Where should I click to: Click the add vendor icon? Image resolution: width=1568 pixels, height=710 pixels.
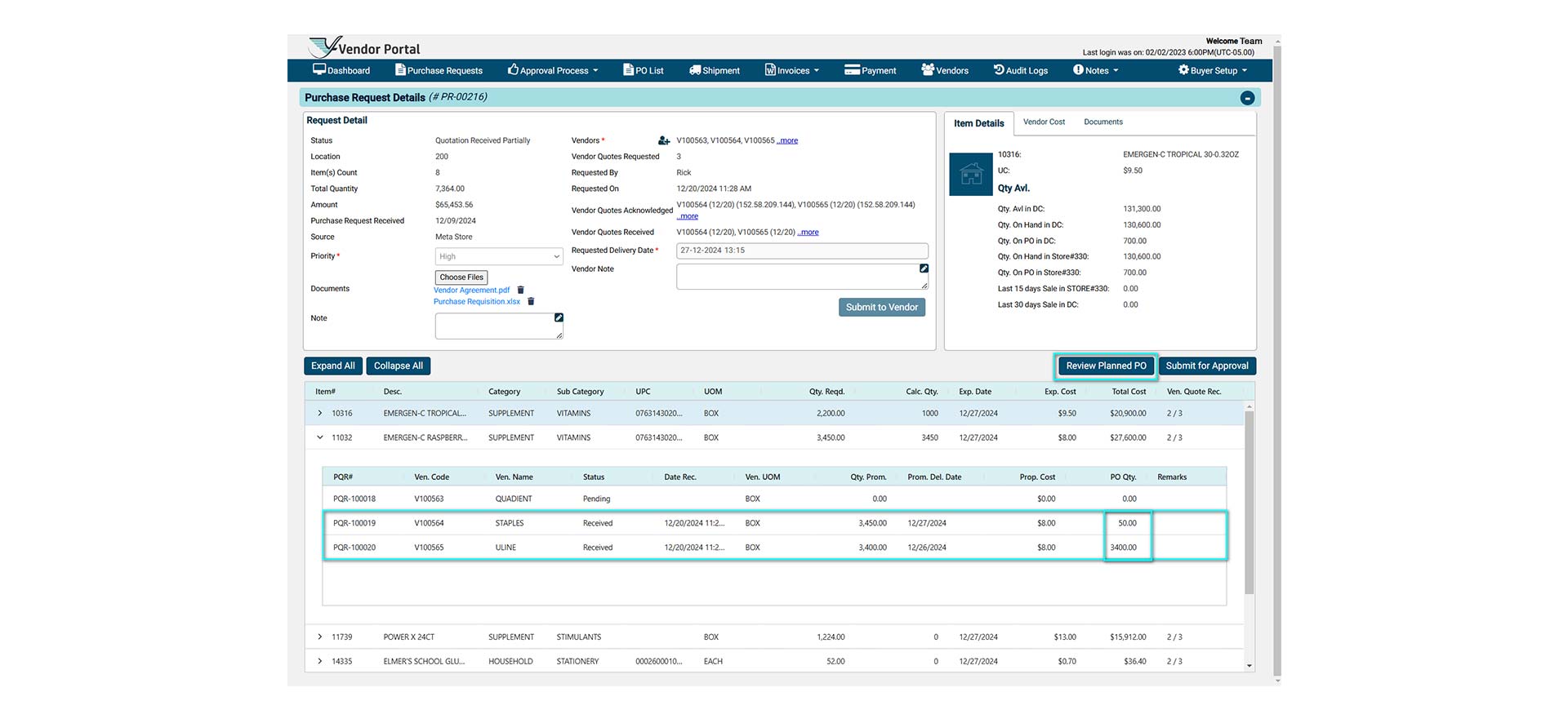(664, 141)
